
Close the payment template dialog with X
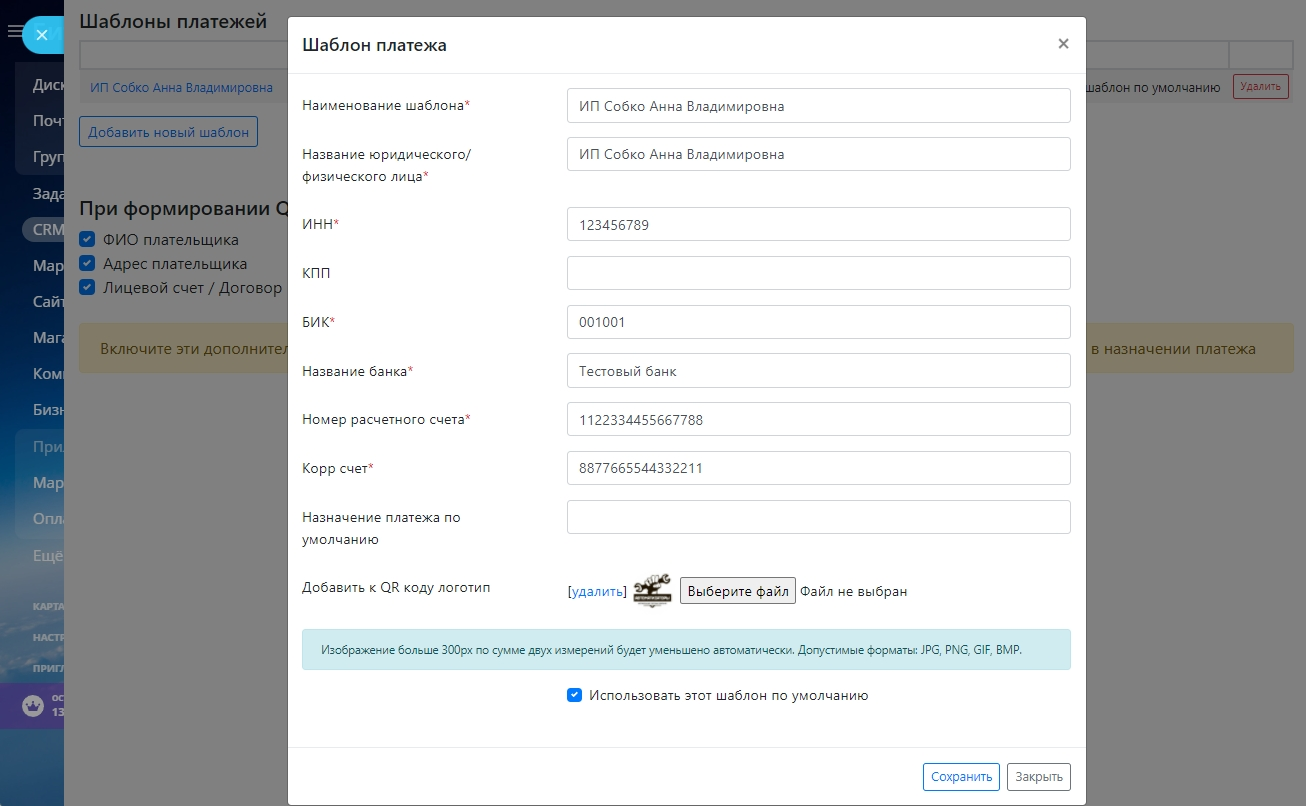coord(1063,44)
